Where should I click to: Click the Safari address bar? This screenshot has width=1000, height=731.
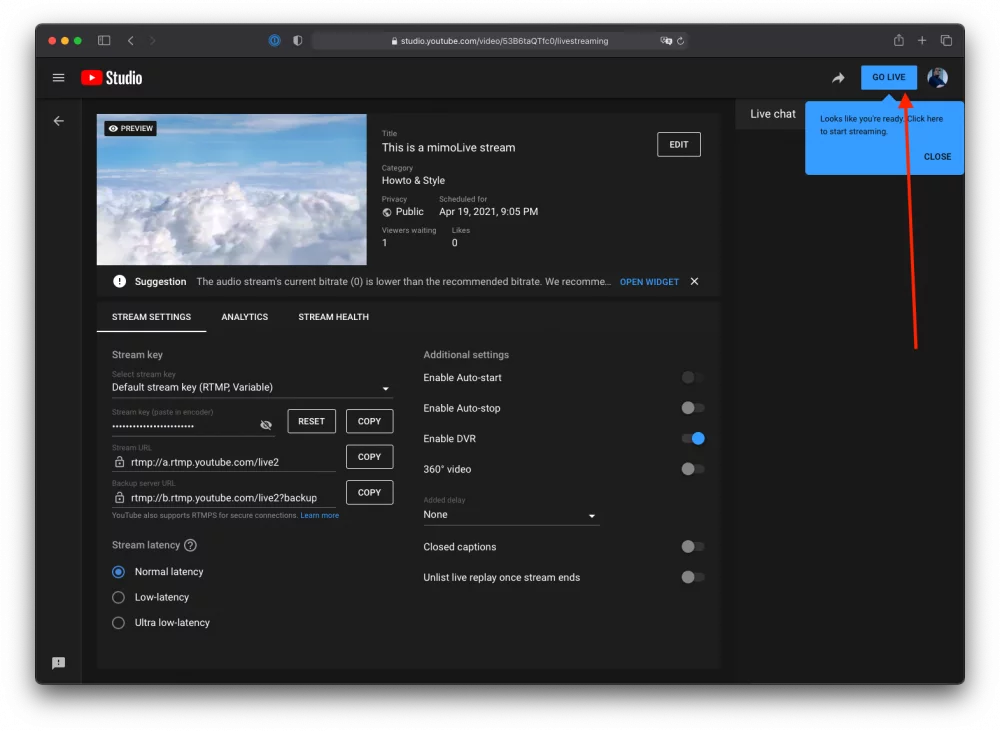(501, 41)
